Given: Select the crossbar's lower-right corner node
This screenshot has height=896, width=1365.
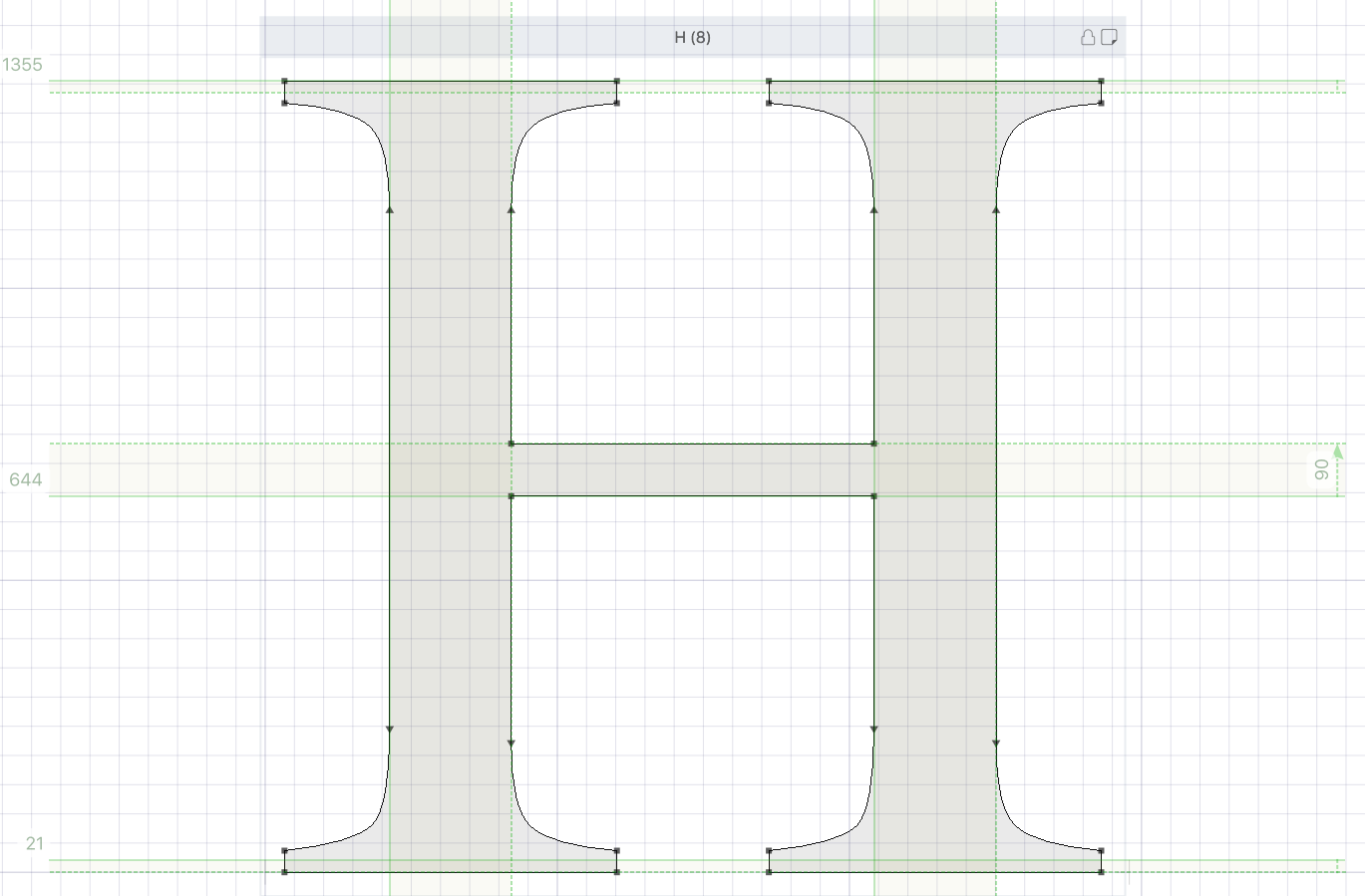Looking at the screenshot, I should click(874, 495).
